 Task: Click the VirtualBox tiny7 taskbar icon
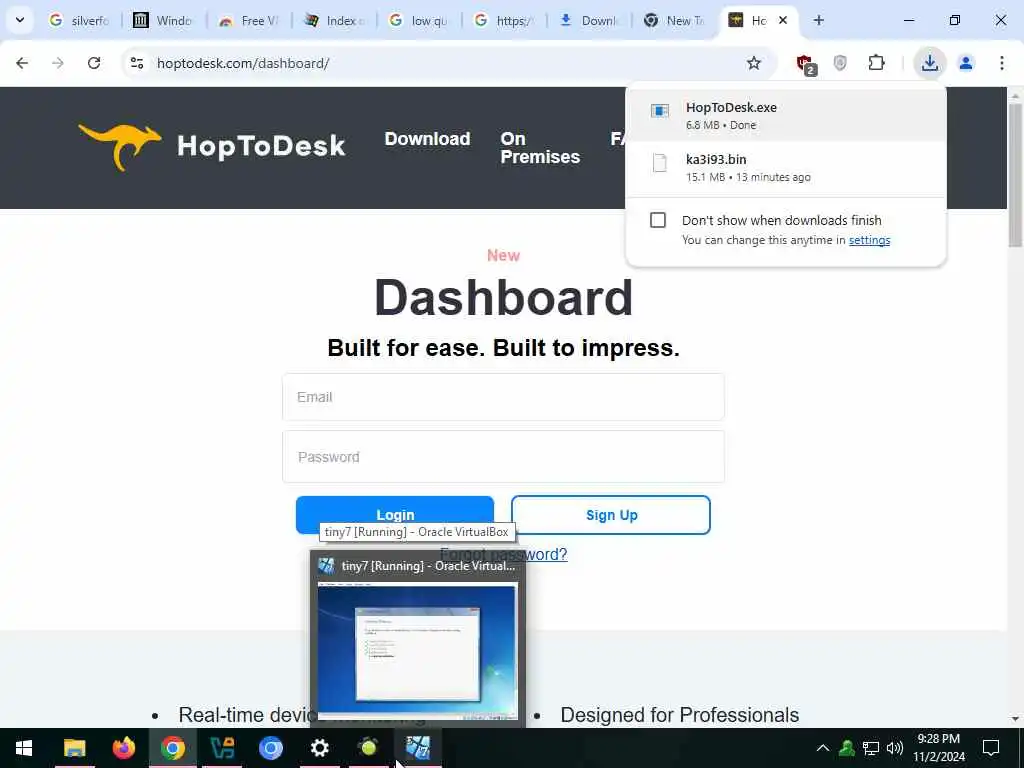click(x=418, y=748)
